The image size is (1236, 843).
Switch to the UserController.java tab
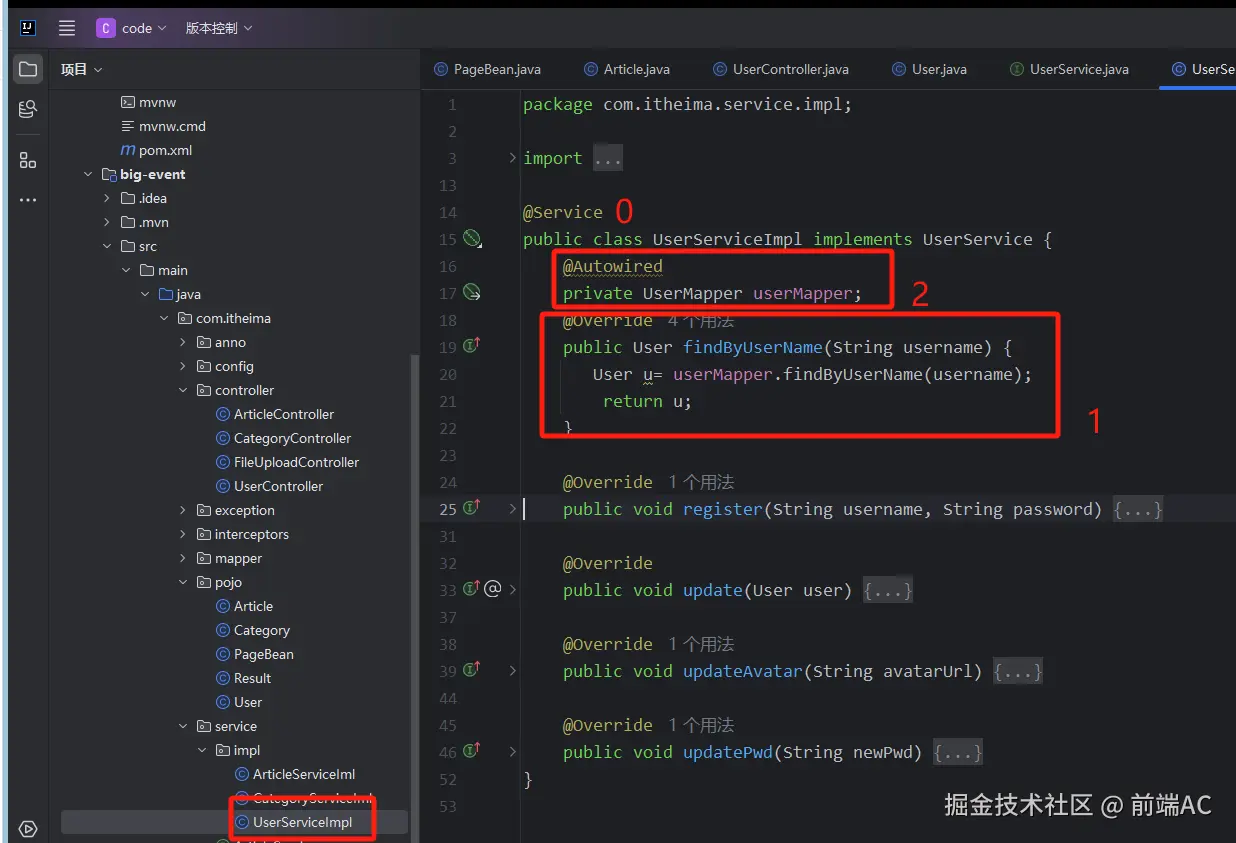point(781,69)
